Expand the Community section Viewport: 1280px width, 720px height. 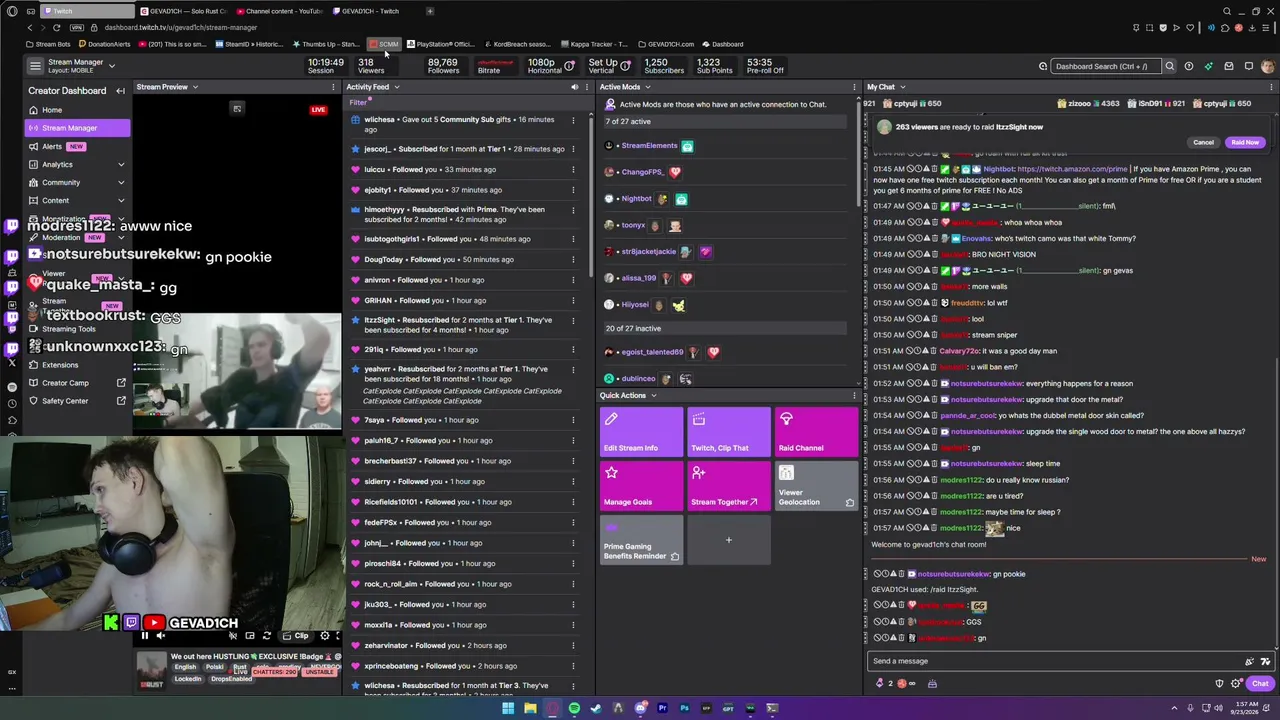pyautogui.click(x=77, y=182)
